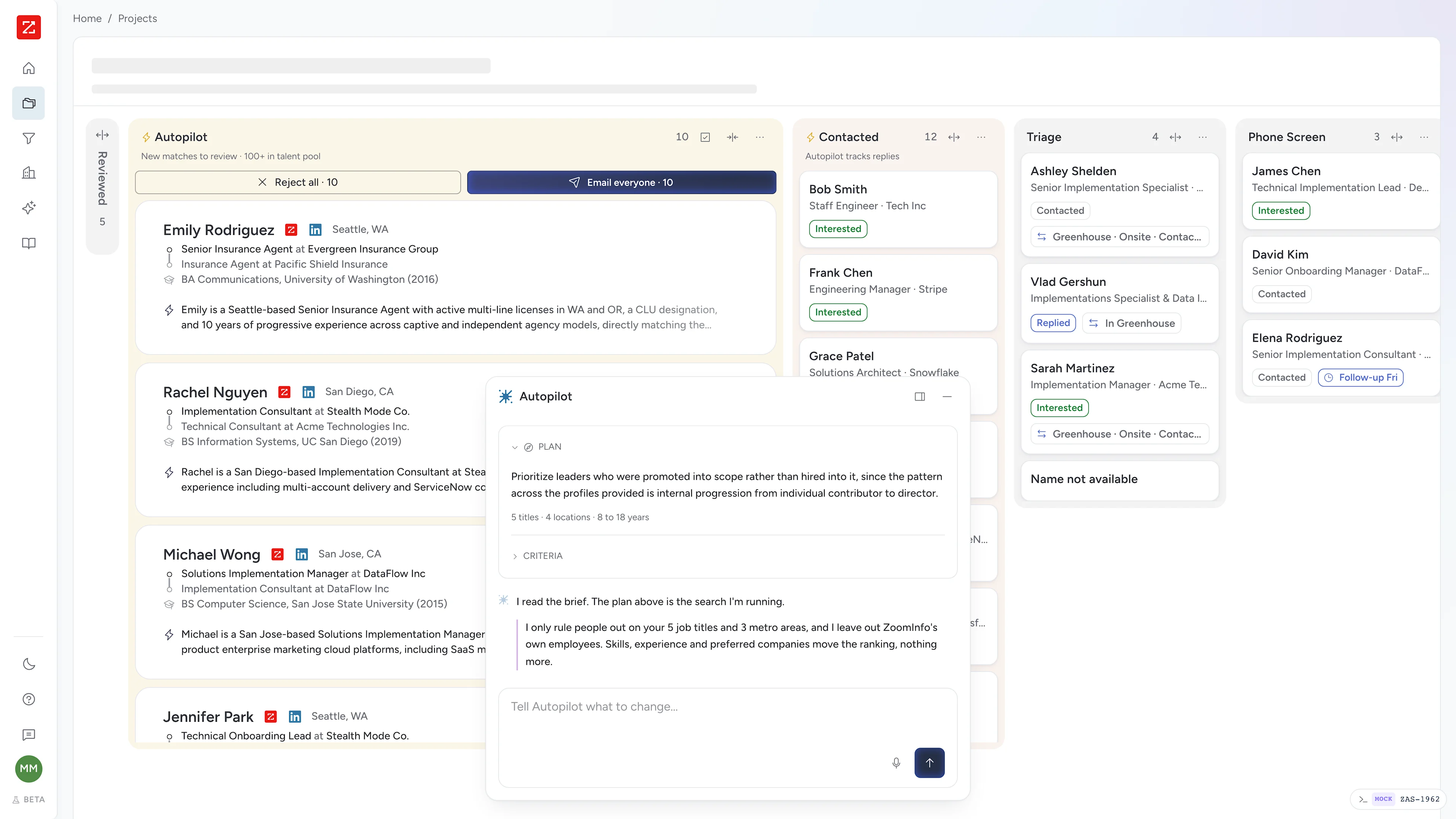Toggle select-all checkbox in Autopilot column
The height and width of the screenshot is (819, 1456).
pyautogui.click(x=705, y=137)
